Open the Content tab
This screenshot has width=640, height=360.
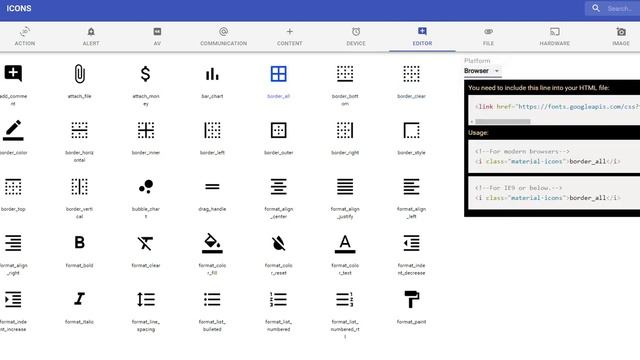click(290, 36)
